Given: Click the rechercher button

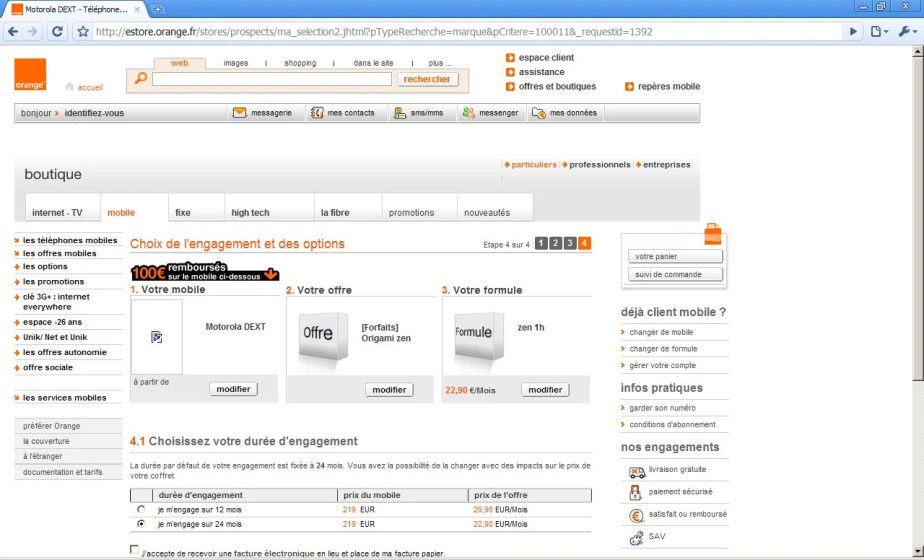Looking at the screenshot, I should tap(427, 79).
